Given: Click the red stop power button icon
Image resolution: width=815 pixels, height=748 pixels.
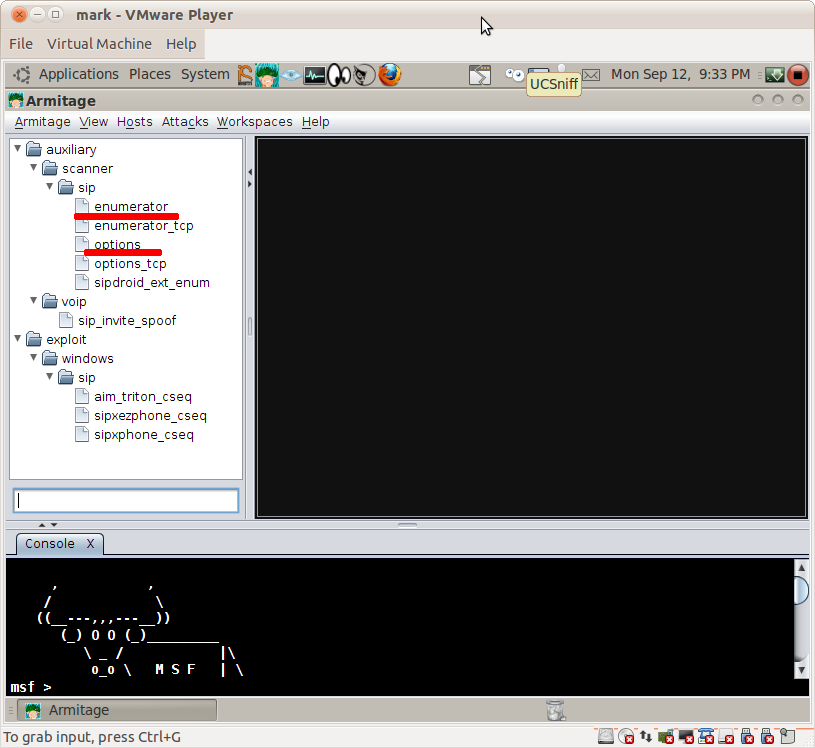Looking at the screenshot, I should [x=798, y=75].
